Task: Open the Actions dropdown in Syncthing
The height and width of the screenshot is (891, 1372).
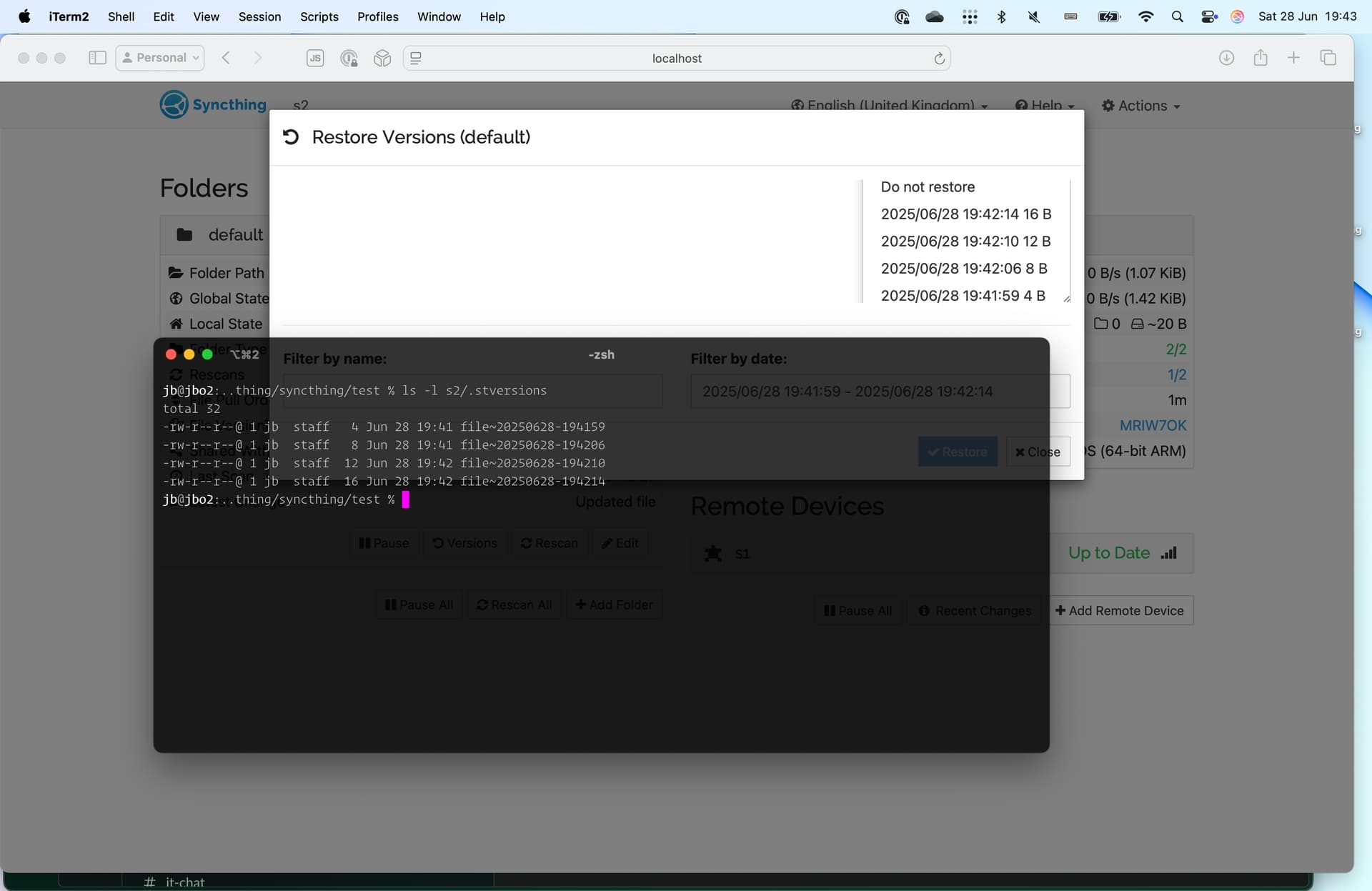Action: (1141, 106)
